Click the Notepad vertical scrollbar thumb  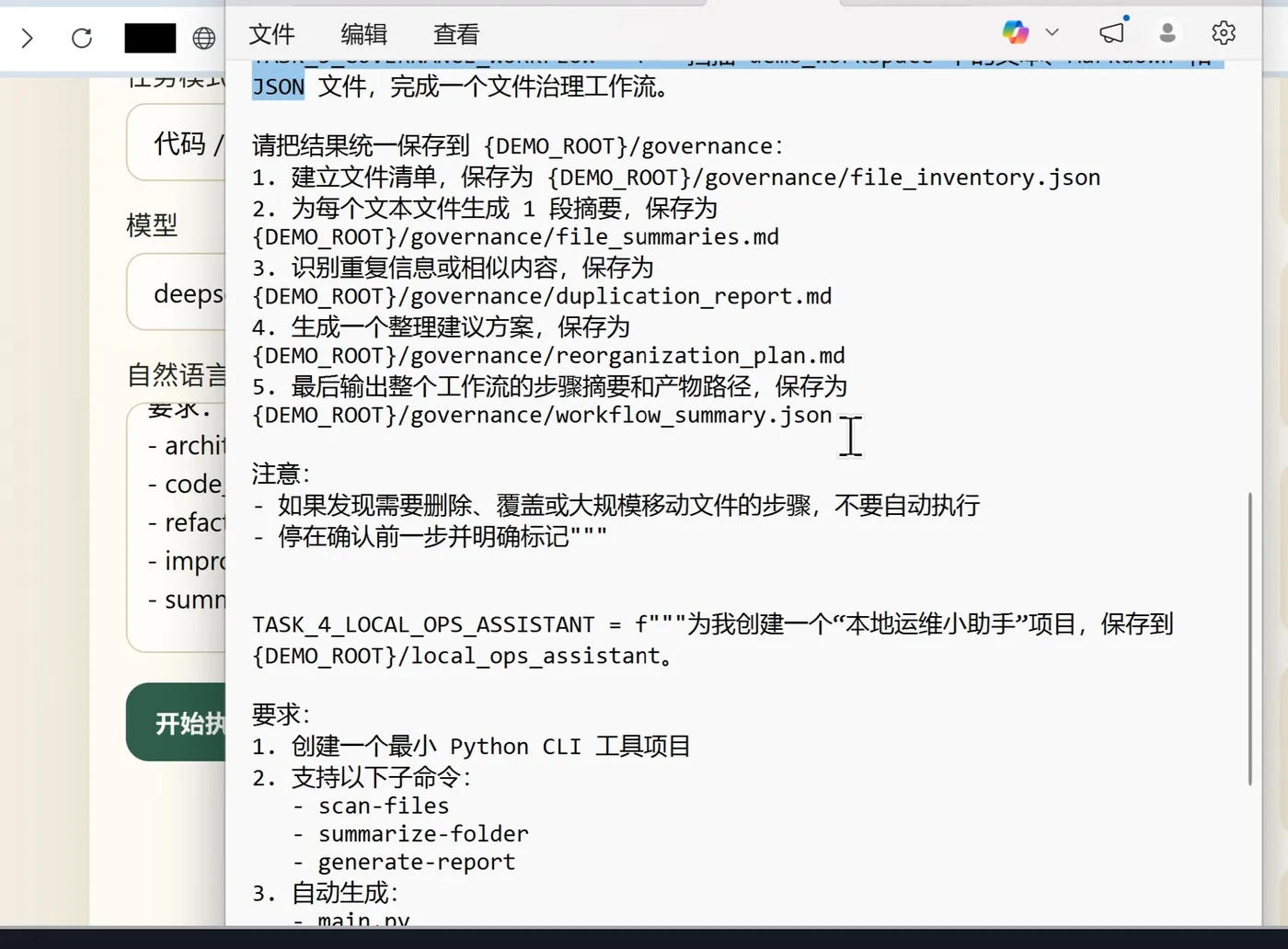click(x=1249, y=639)
